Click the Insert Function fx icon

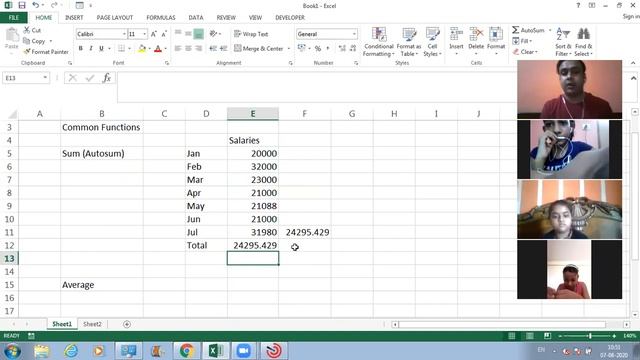107,78
